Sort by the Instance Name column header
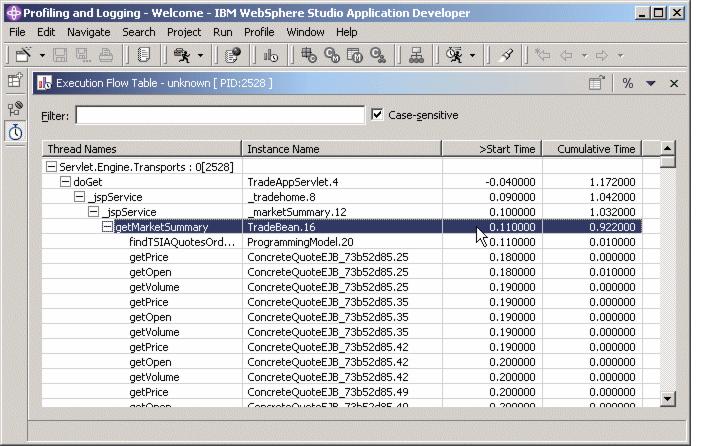Screen dimensions: 713x446 point(342,149)
